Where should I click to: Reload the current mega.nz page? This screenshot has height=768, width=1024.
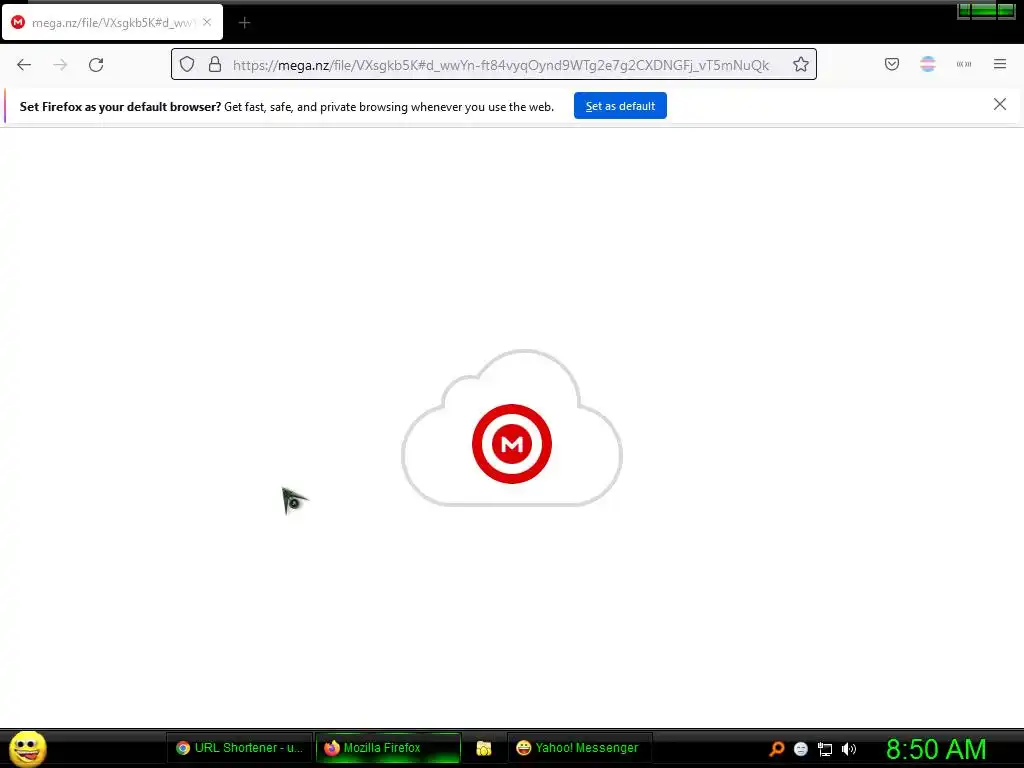(x=96, y=65)
